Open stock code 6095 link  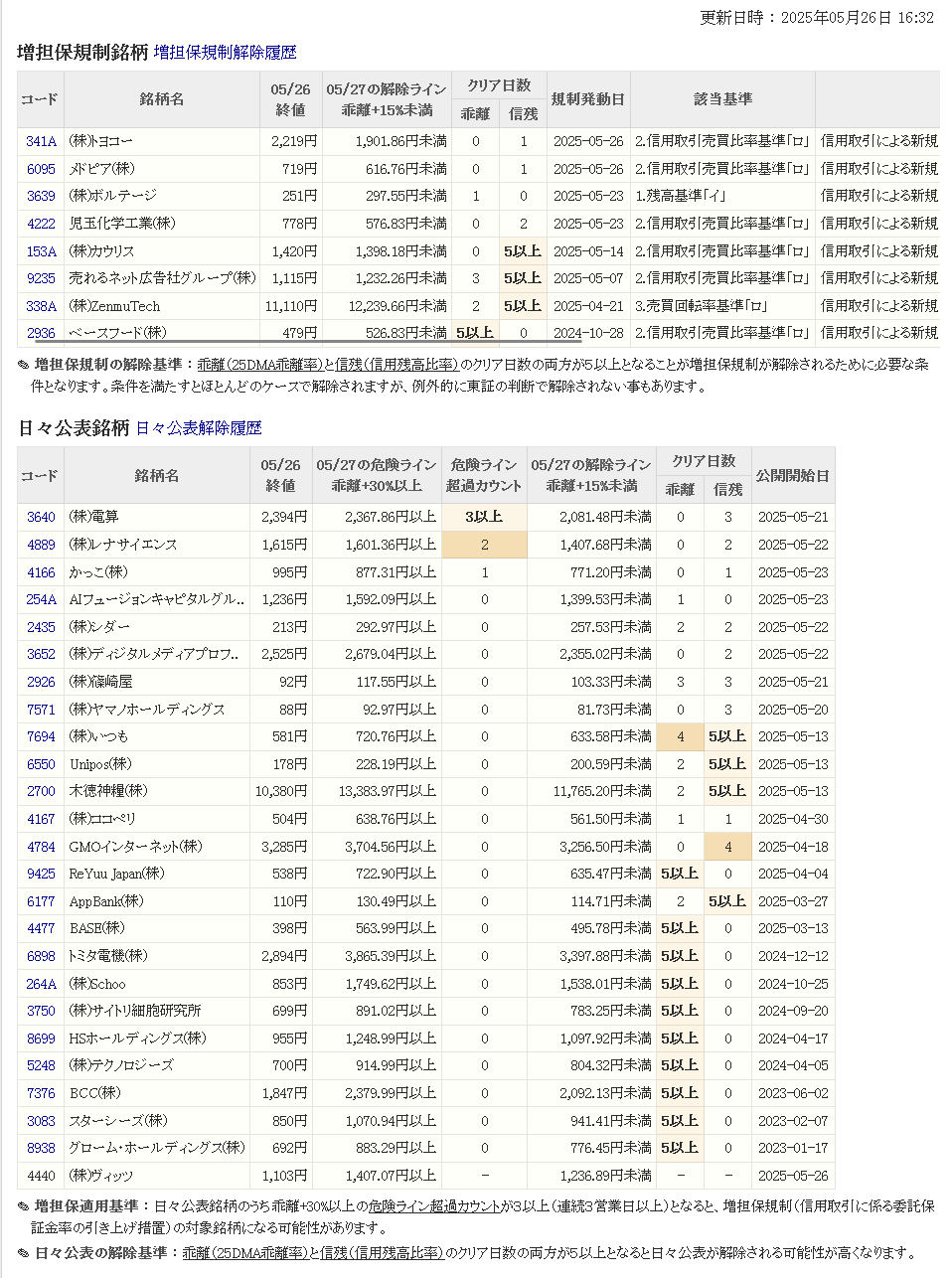[41, 169]
